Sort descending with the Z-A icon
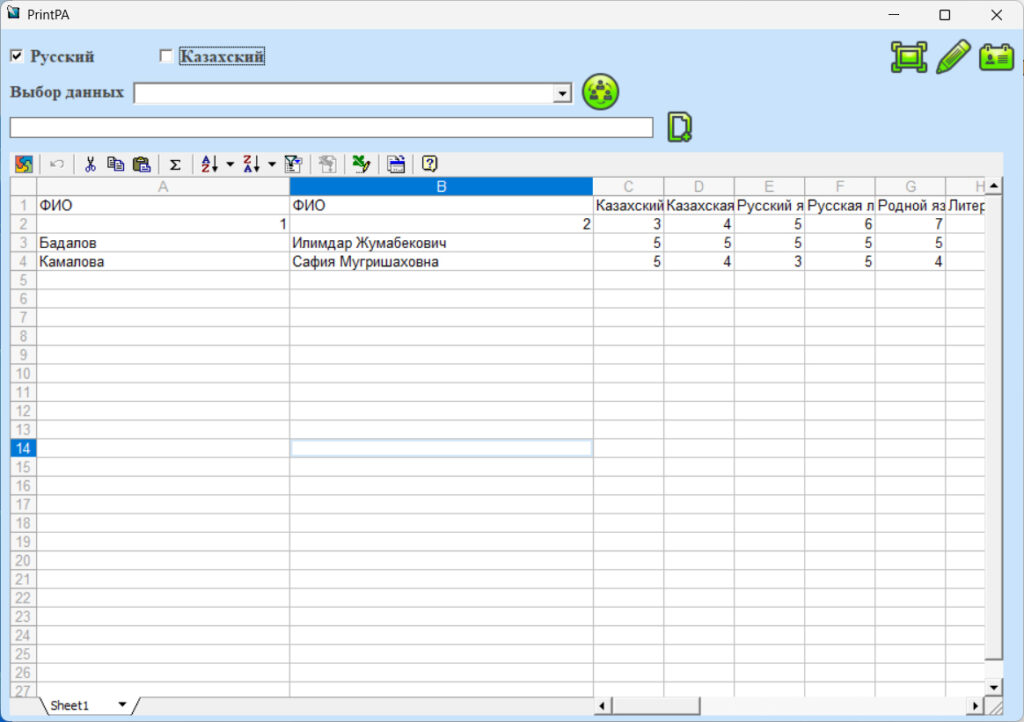The width and height of the screenshot is (1024, 722). click(x=251, y=164)
